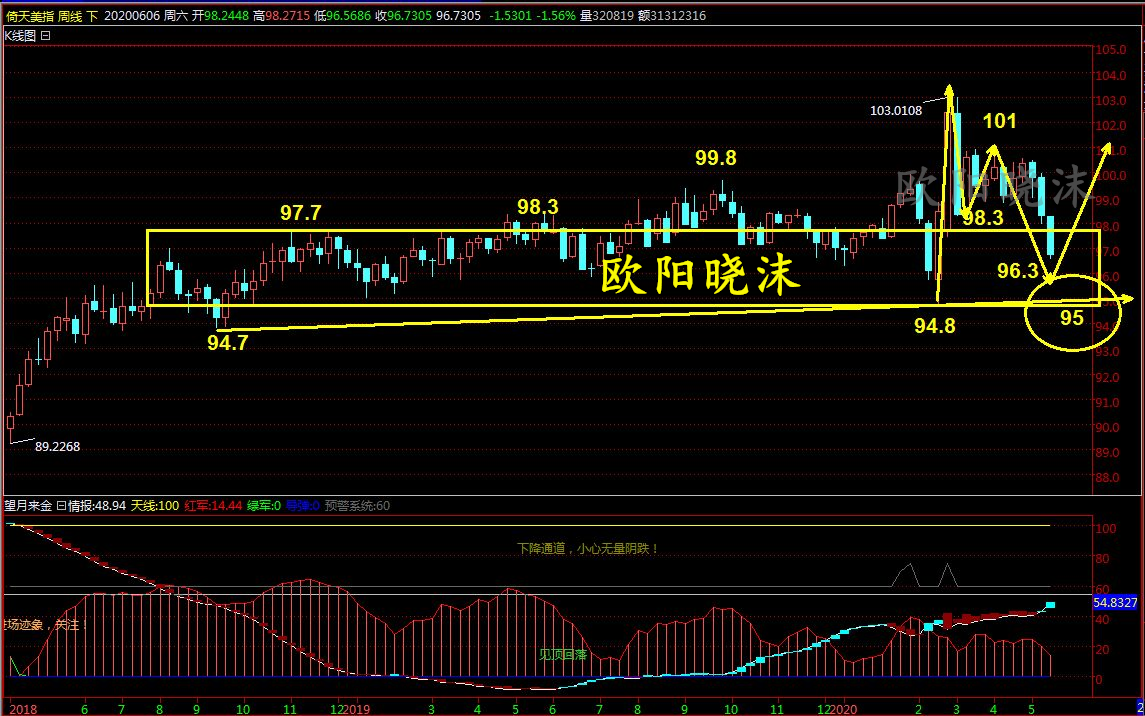The height and width of the screenshot is (716, 1145).
Task: Click the 情报:48.94 indicator value
Action: [x=97, y=505]
